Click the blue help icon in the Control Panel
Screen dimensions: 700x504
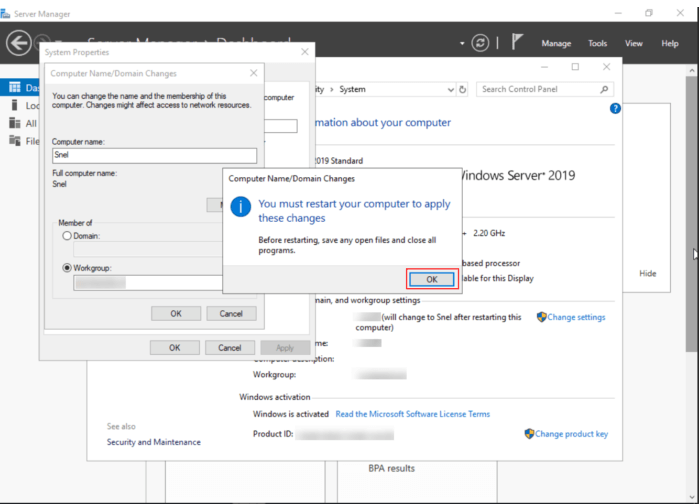615,108
